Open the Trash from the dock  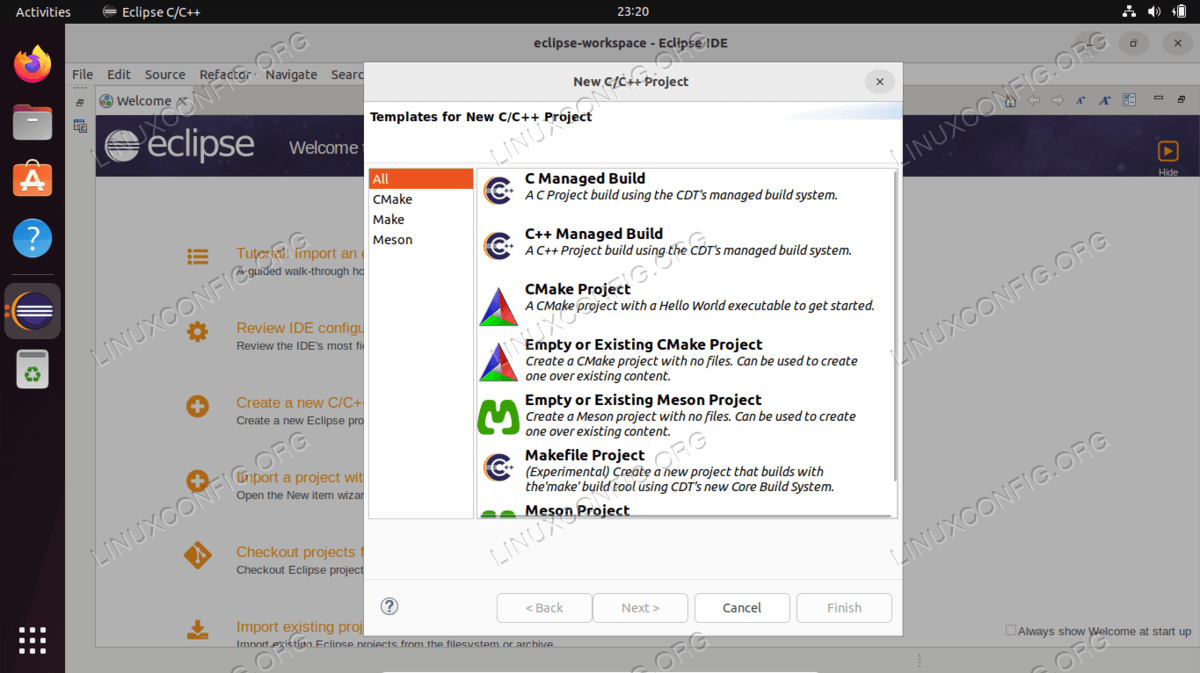pos(32,369)
